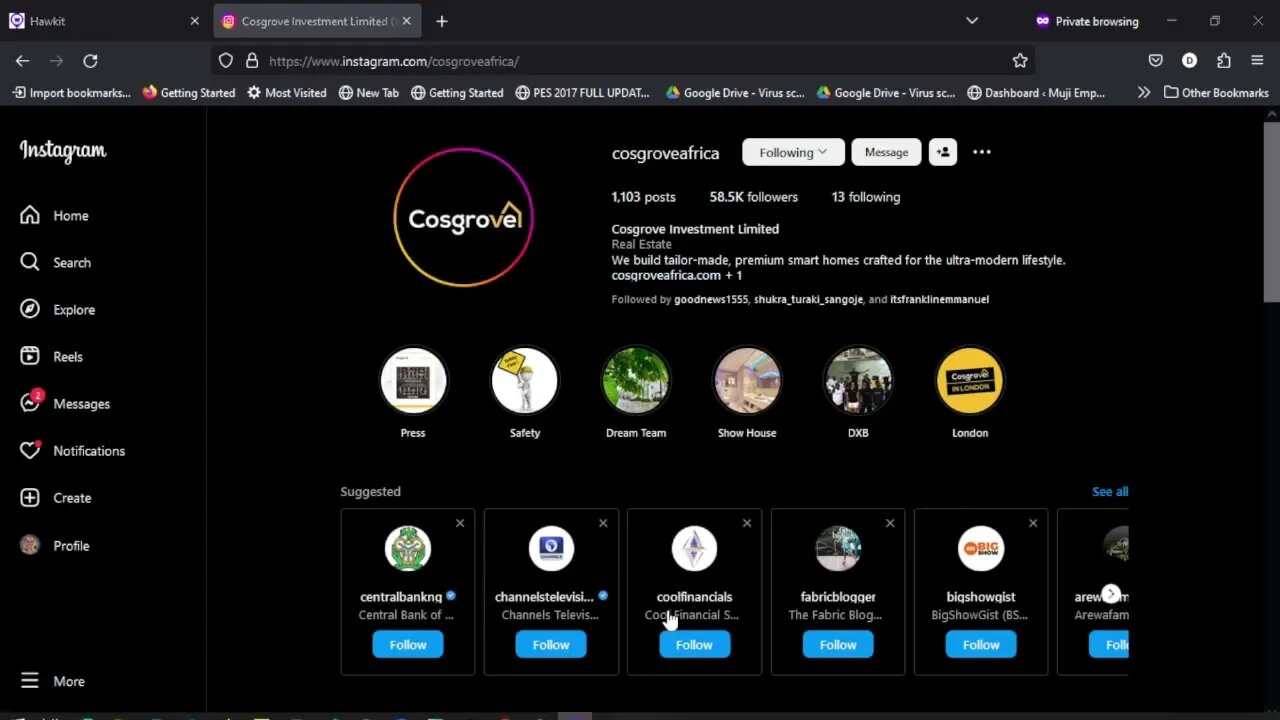Image resolution: width=1280 pixels, height=720 pixels.
Task: Open profile options three-dot menu
Action: tap(982, 152)
